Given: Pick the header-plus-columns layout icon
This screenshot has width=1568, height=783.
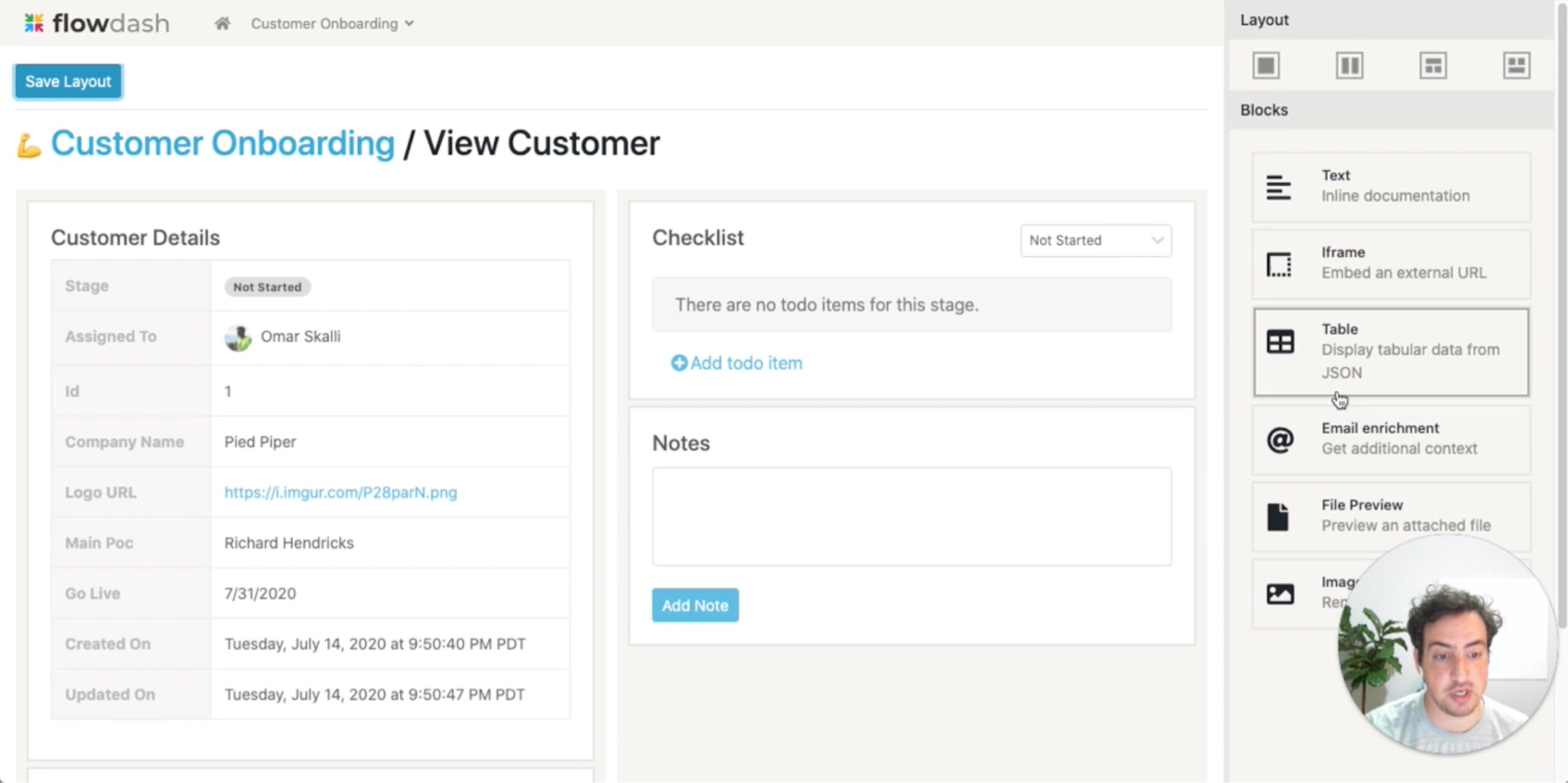Looking at the screenshot, I should coord(1433,66).
